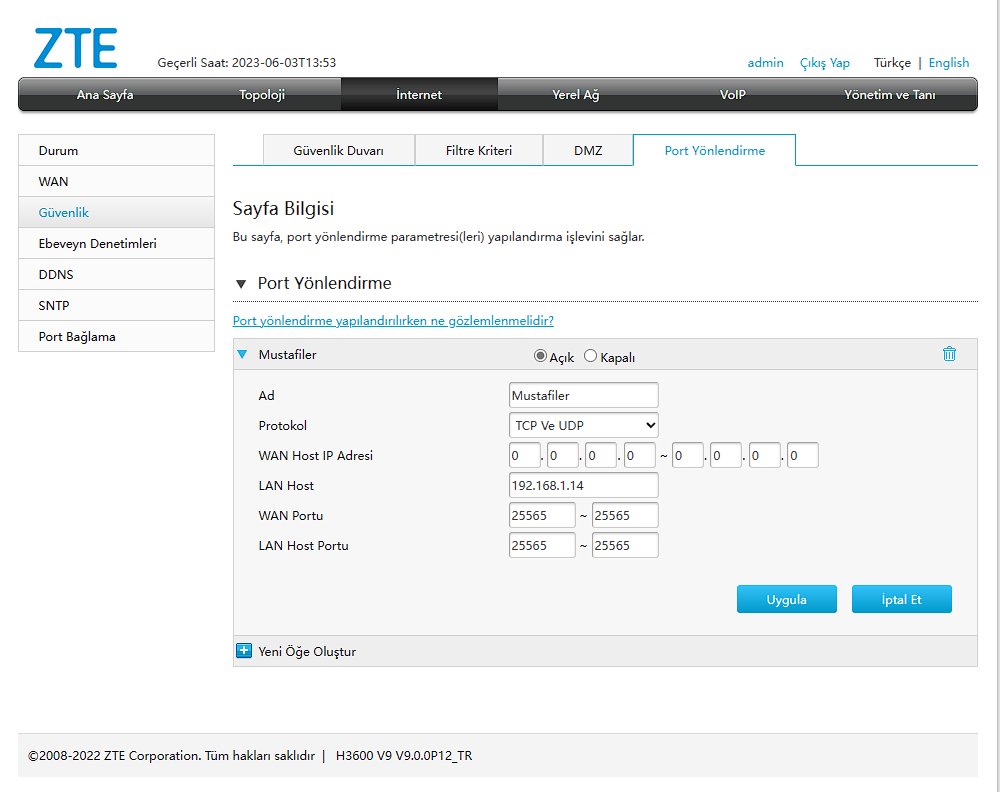The height and width of the screenshot is (792, 1000).
Task: Click the Uygula button
Action: click(786, 599)
